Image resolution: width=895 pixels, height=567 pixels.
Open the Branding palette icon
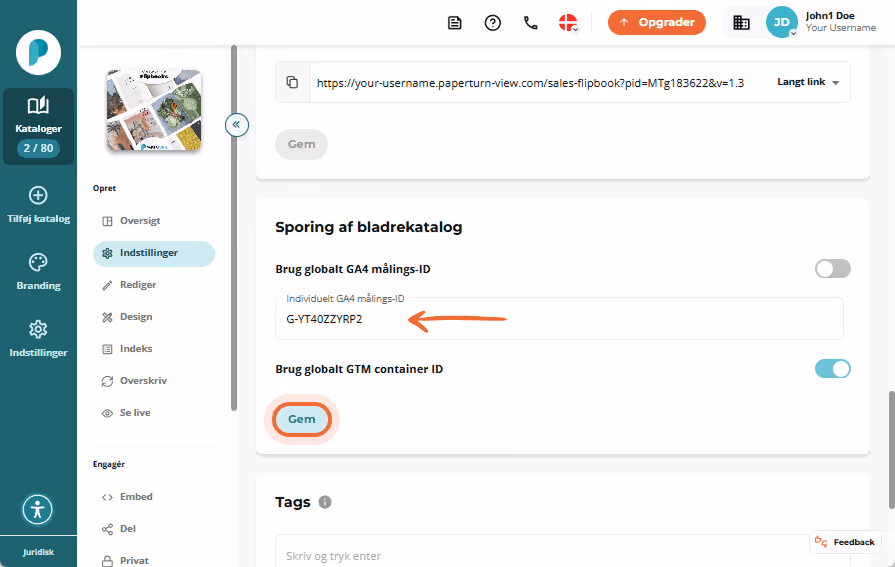point(38,262)
